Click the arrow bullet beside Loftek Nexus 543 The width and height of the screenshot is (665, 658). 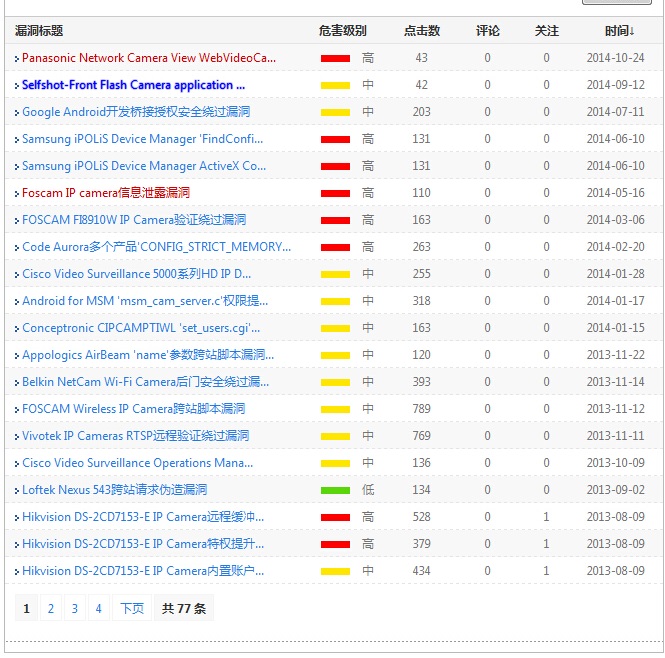click(x=17, y=490)
